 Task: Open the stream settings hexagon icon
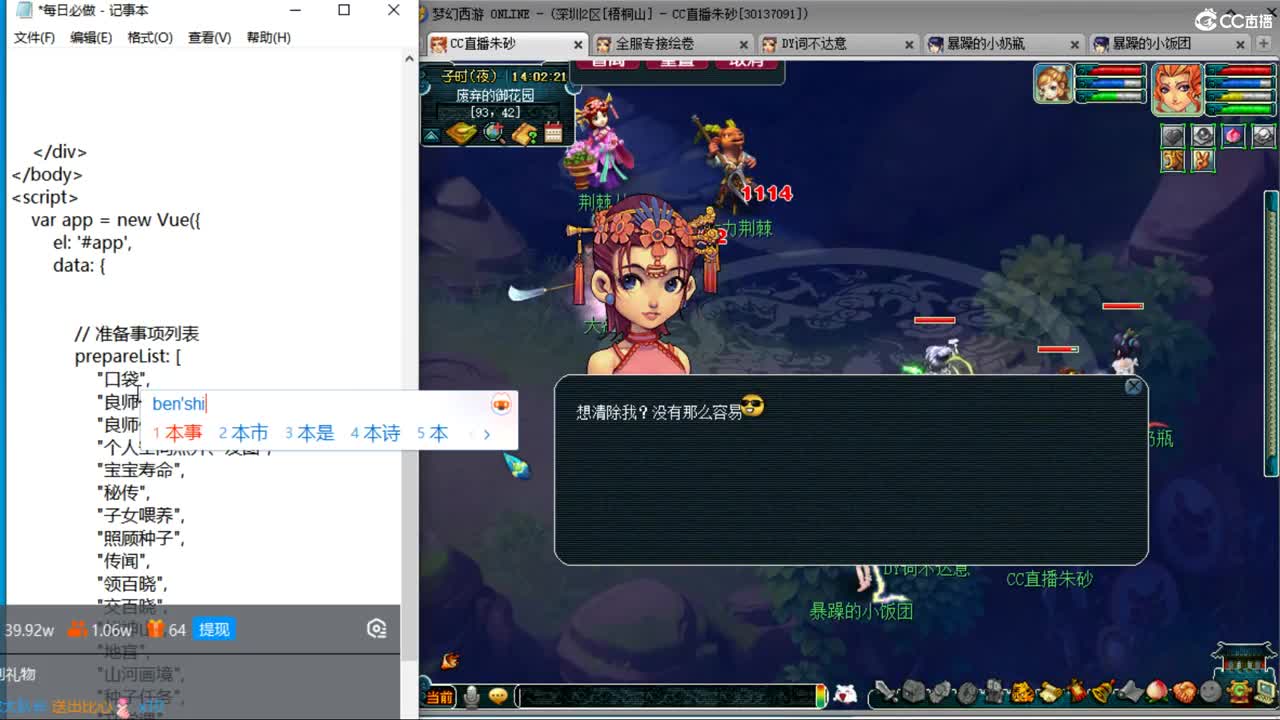[377, 629]
